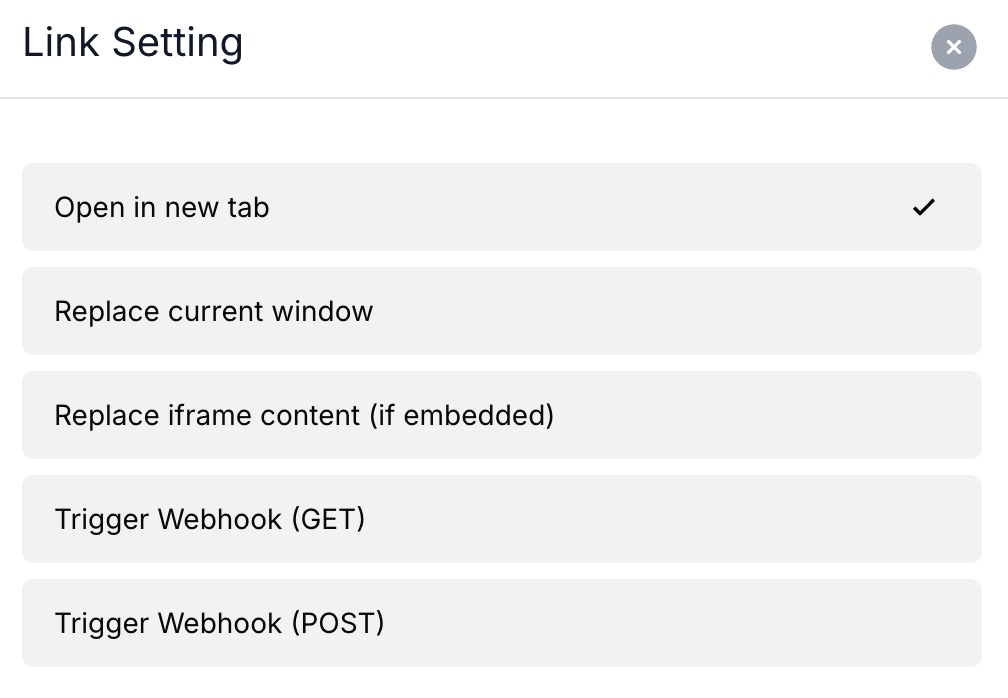Viewport: 1008px width, 698px height.
Task: Click the POST text in webhook option
Action: pos(338,624)
